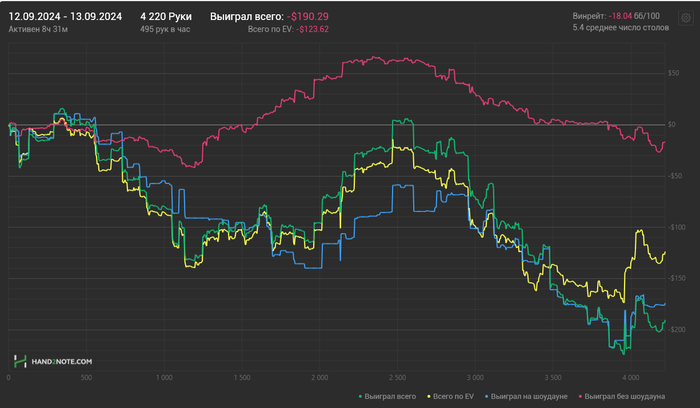Toggle the 'Выиграл на шоудауне' blue legend series
The width and height of the screenshot is (700, 408).
coord(526,396)
